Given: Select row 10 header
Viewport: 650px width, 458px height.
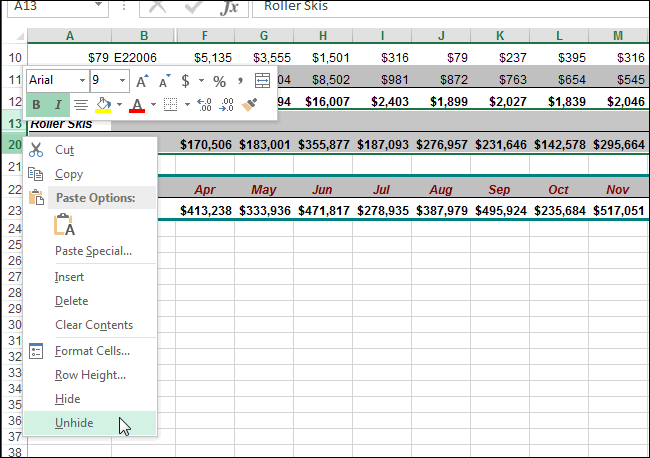Looking at the screenshot, I should (x=15, y=57).
